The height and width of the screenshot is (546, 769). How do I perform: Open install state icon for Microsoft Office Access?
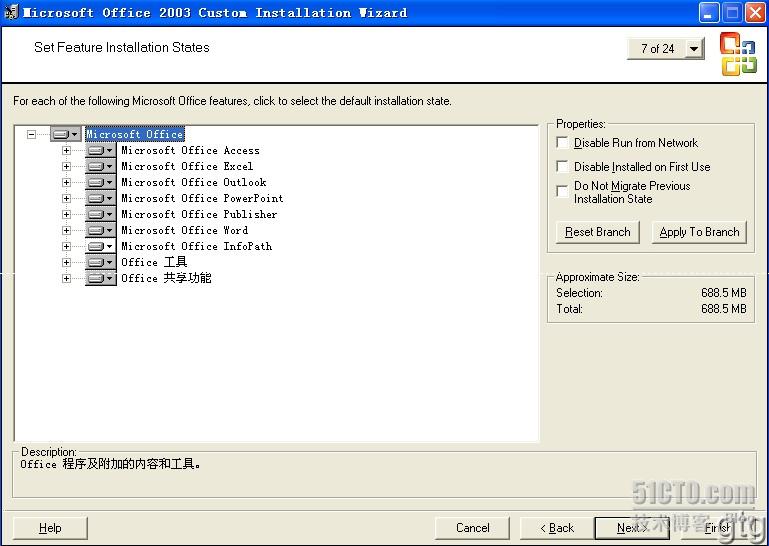[x=101, y=150]
